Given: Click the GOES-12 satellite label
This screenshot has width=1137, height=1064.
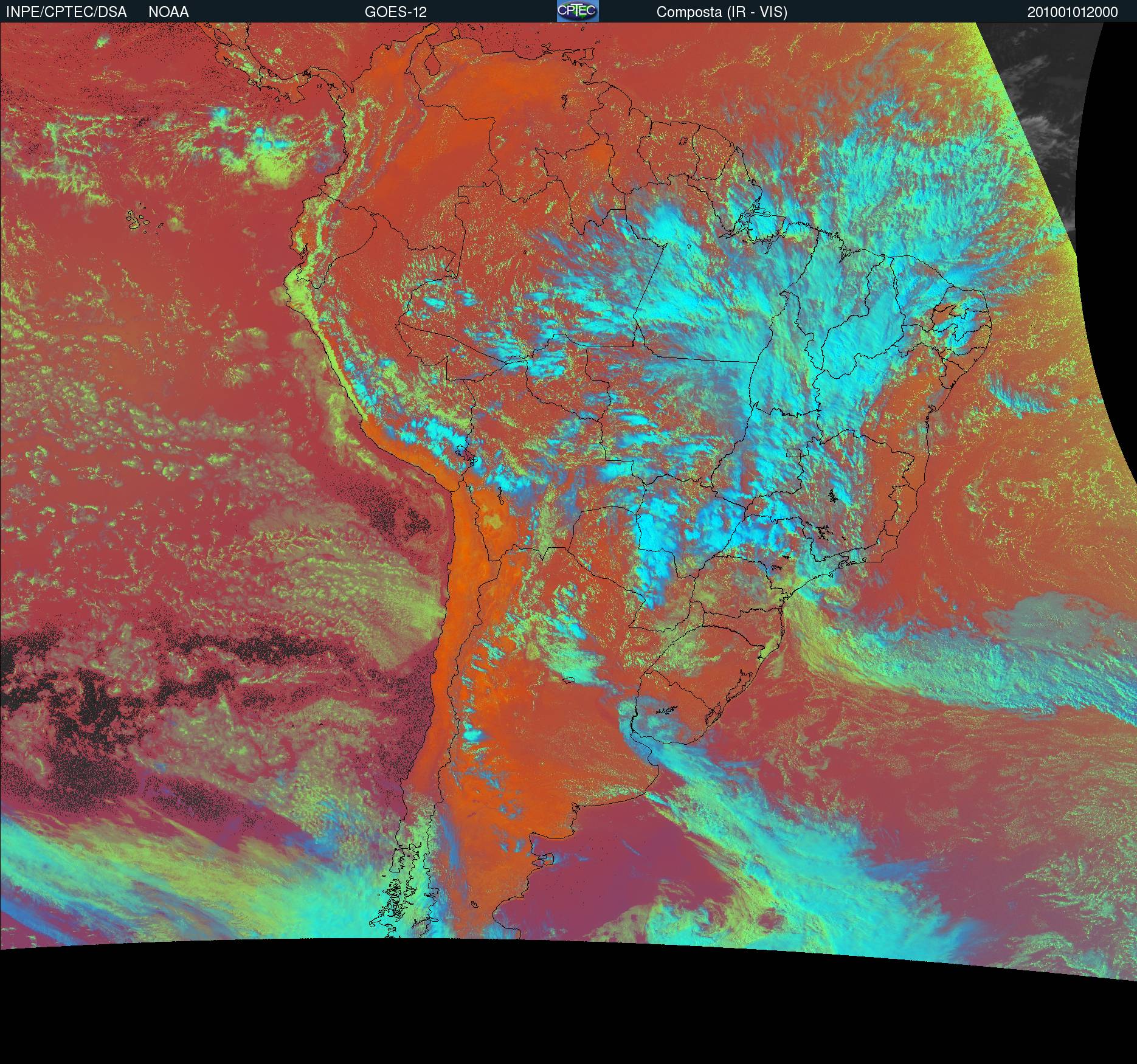Looking at the screenshot, I should tap(396, 12).
